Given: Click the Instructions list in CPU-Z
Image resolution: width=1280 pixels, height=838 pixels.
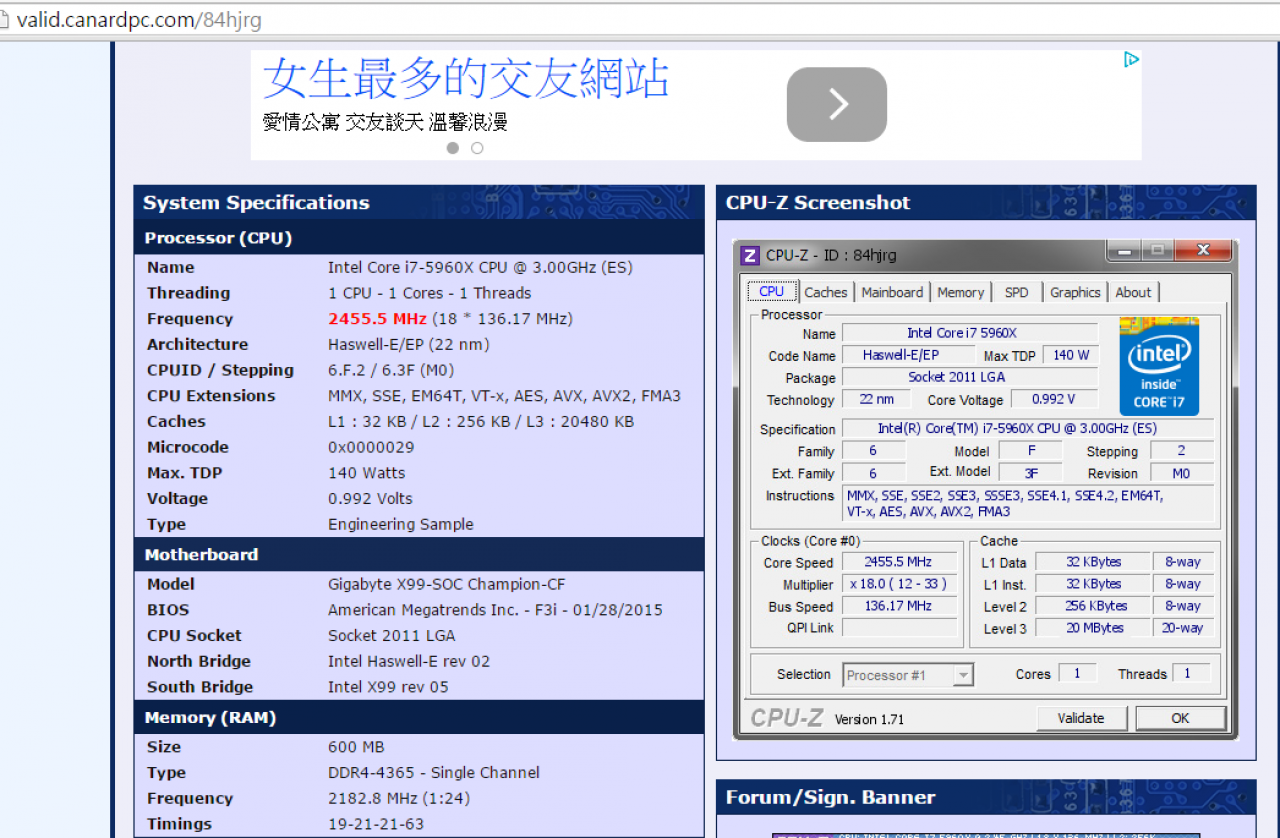Looking at the screenshot, I should pyautogui.click(x=1028, y=504).
